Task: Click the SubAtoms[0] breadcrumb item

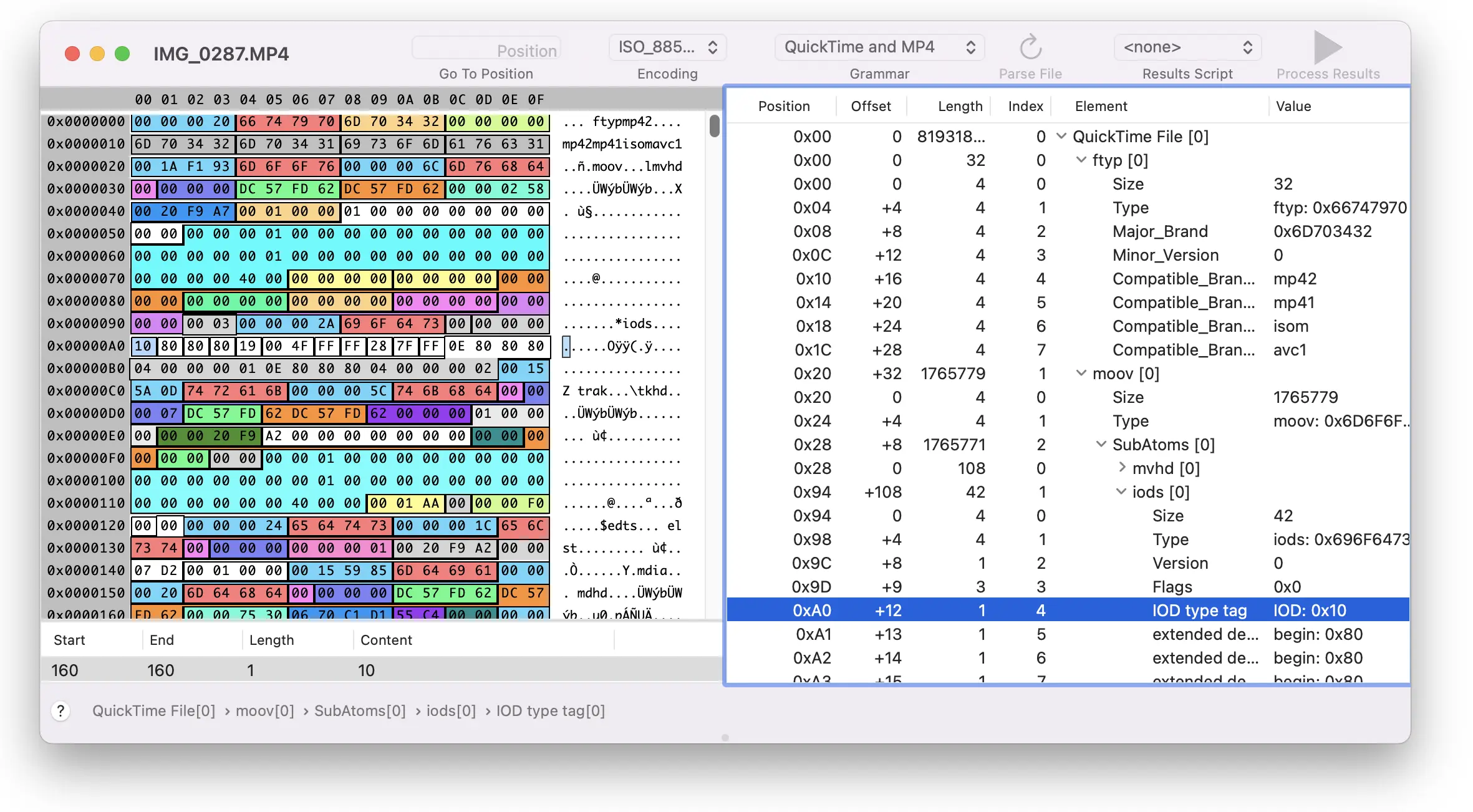Action: (x=360, y=711)
